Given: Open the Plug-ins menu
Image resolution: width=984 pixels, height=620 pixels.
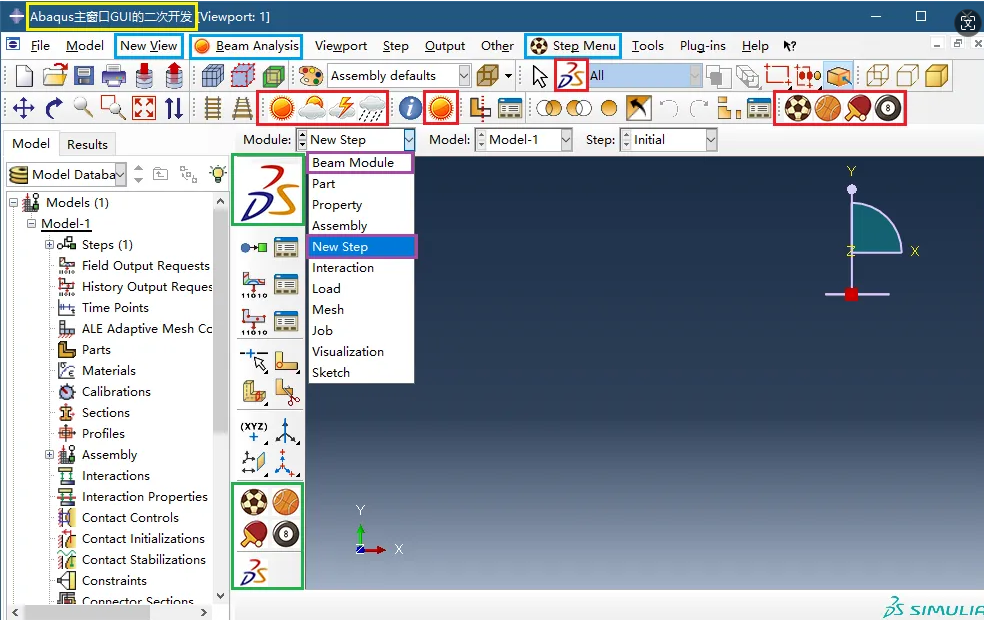Looking at the screenshot, I should click(x=702, y=46).
